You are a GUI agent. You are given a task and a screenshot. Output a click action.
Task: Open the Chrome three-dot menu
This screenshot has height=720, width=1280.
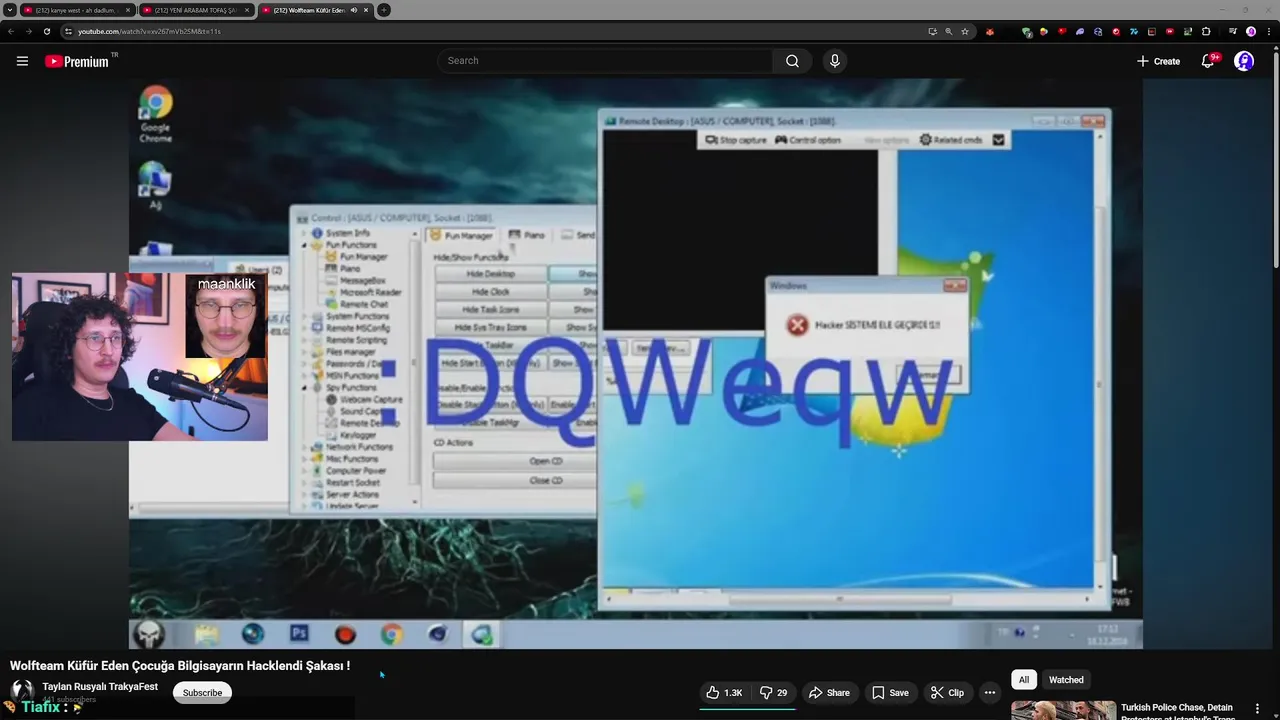pyautogui.click(x=1268, y=31)
